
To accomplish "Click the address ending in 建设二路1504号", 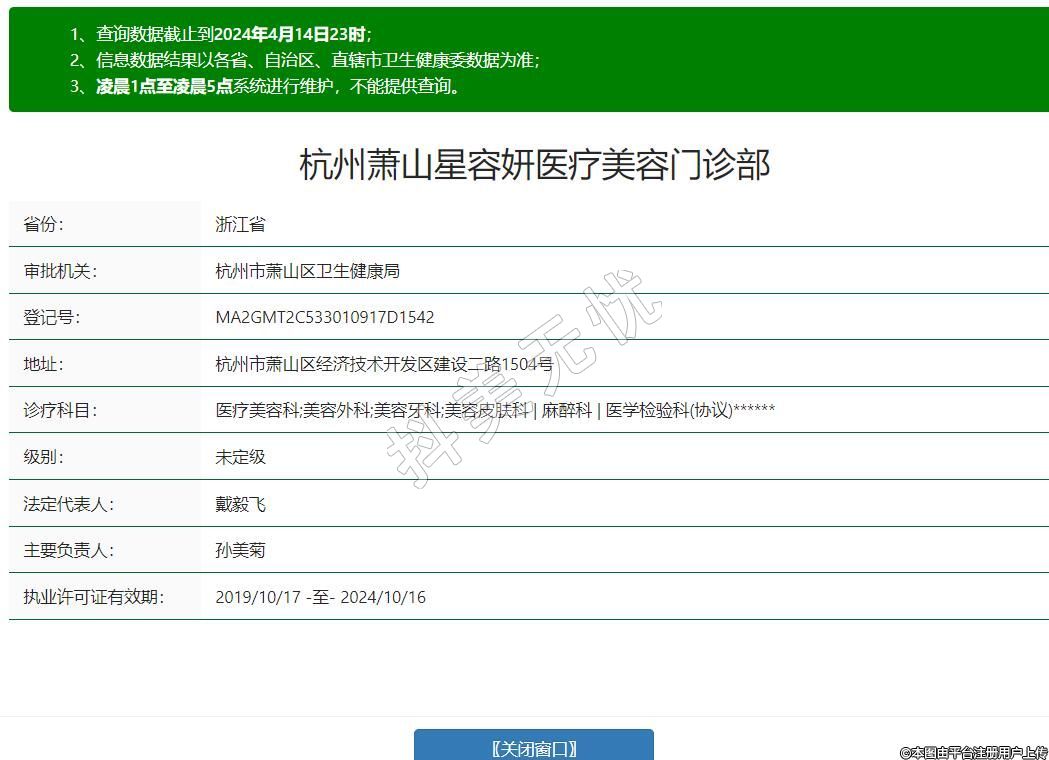I will [384, 364].
